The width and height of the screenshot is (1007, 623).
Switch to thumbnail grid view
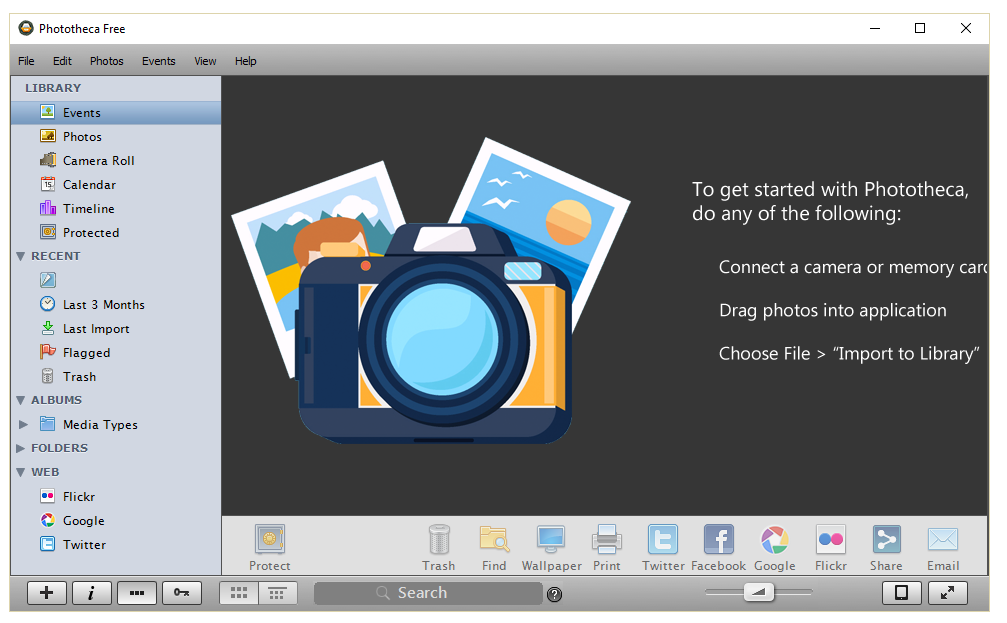(x=239, y=593)
